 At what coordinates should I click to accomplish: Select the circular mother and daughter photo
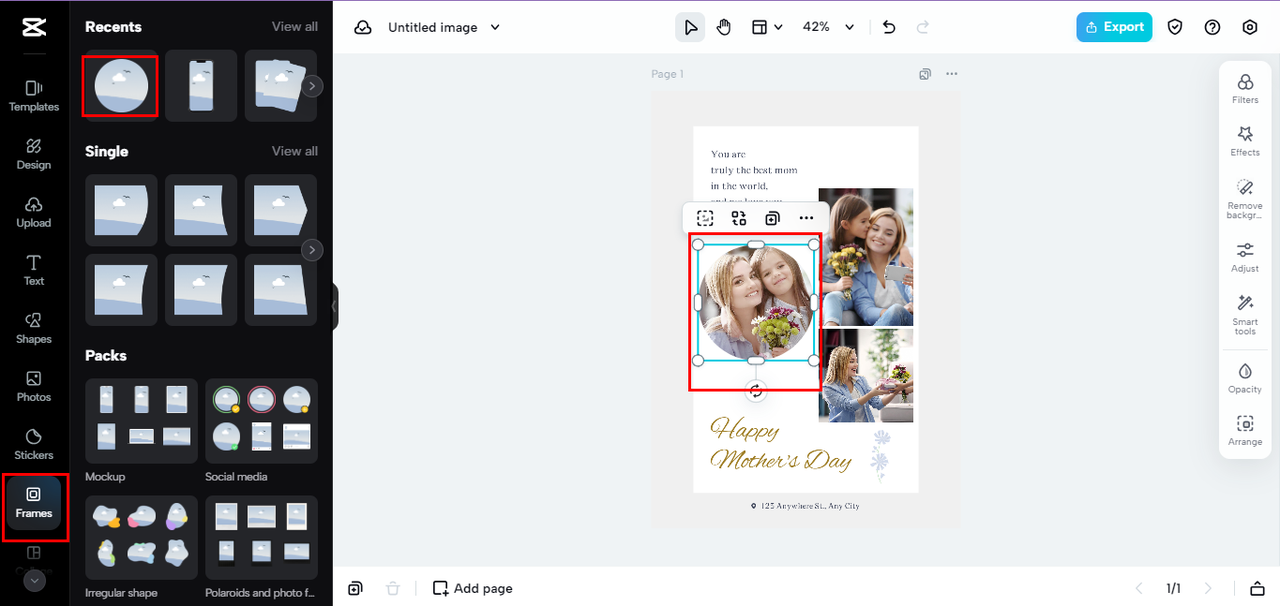756,302
